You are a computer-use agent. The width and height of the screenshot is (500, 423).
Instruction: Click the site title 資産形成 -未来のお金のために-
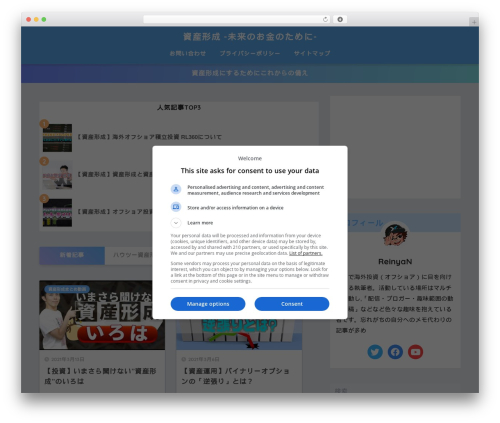[x=250, y=37]
